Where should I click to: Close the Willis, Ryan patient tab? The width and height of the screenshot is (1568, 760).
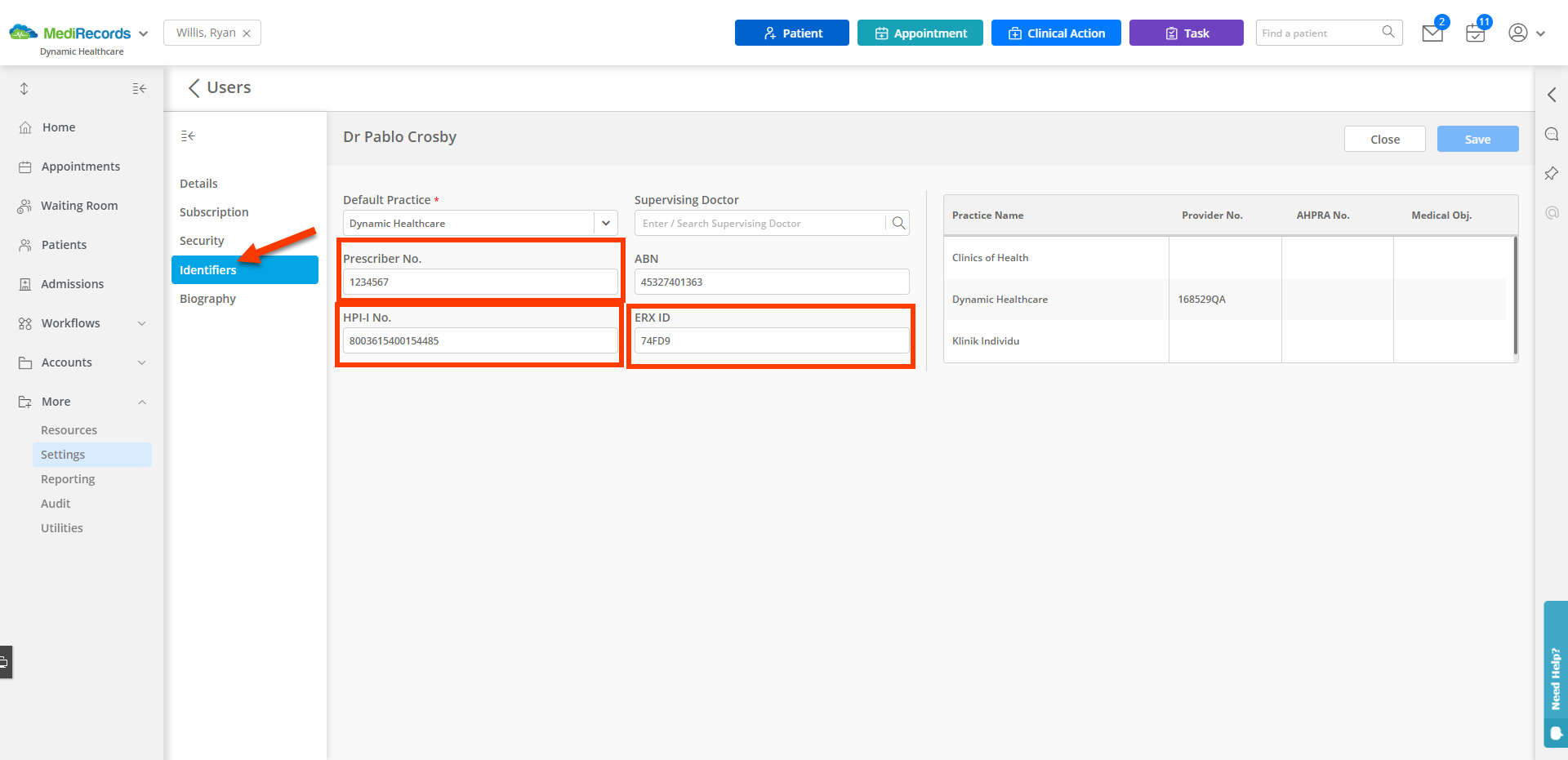[247, 33]
